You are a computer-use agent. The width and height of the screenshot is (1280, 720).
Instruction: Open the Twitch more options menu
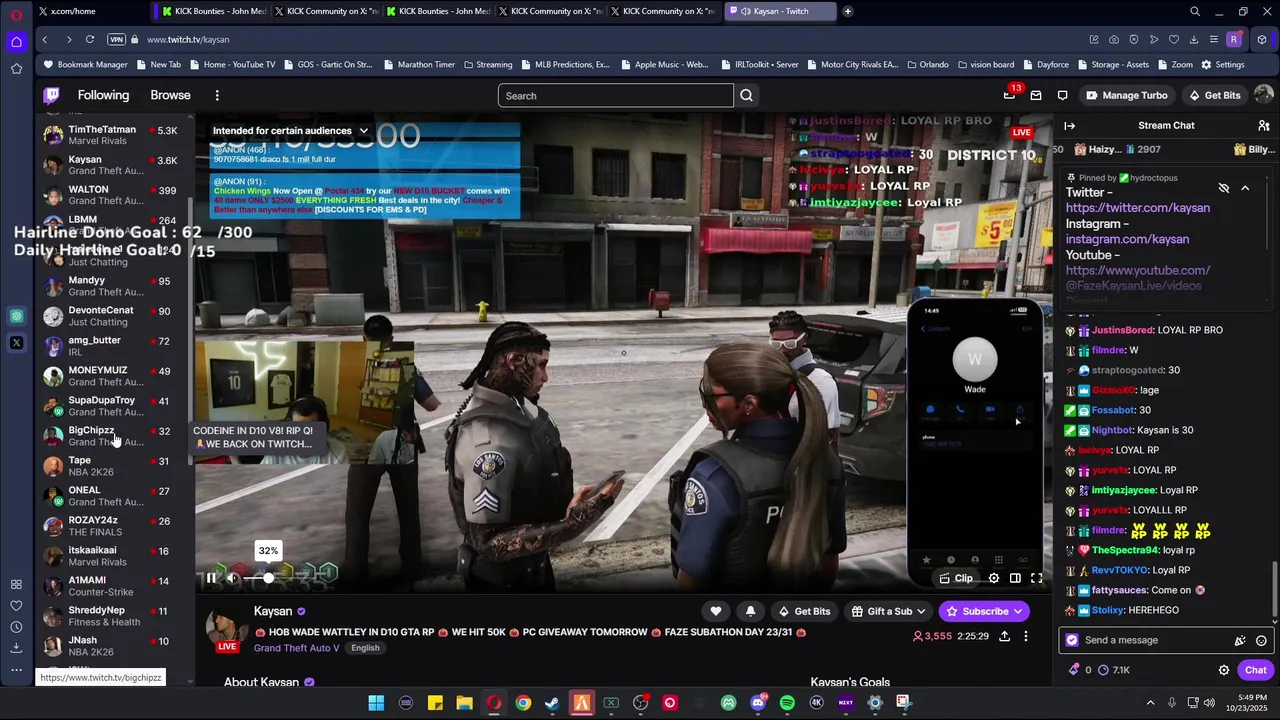(x=217, y=95)
